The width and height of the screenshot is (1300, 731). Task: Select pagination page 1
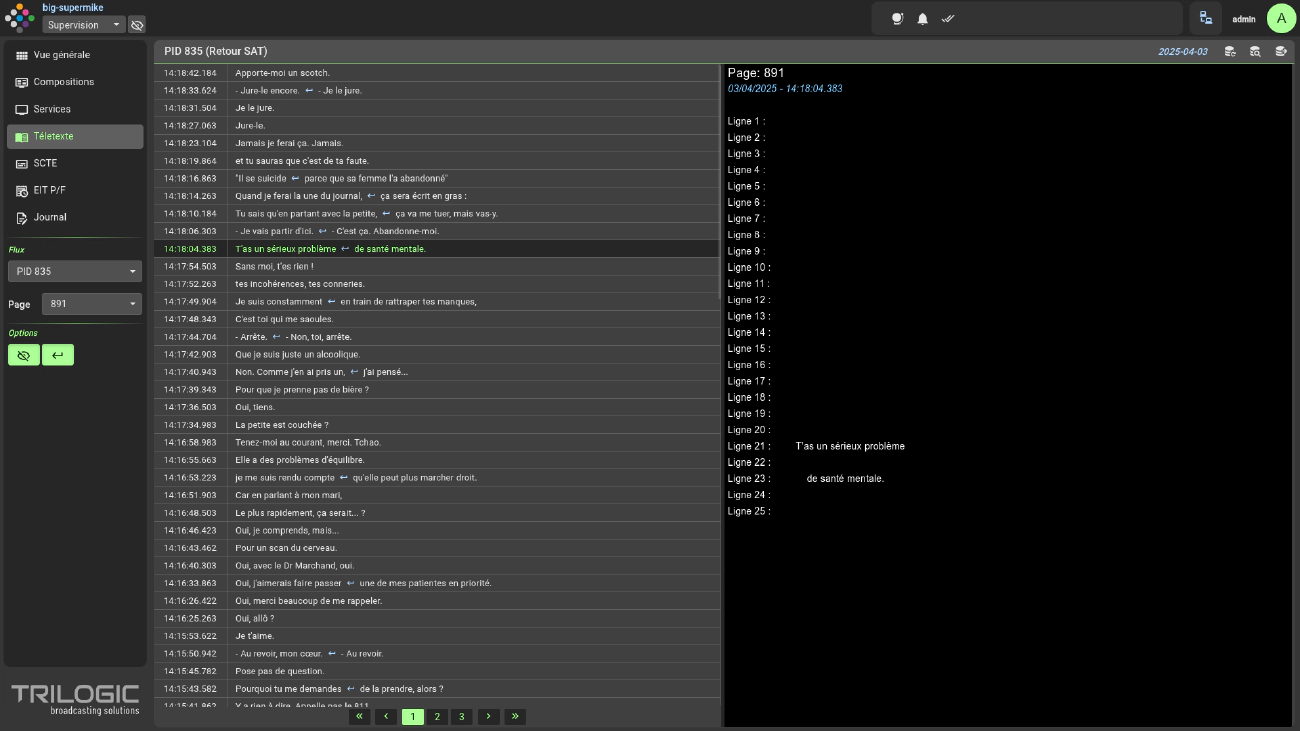click(412, 716)
